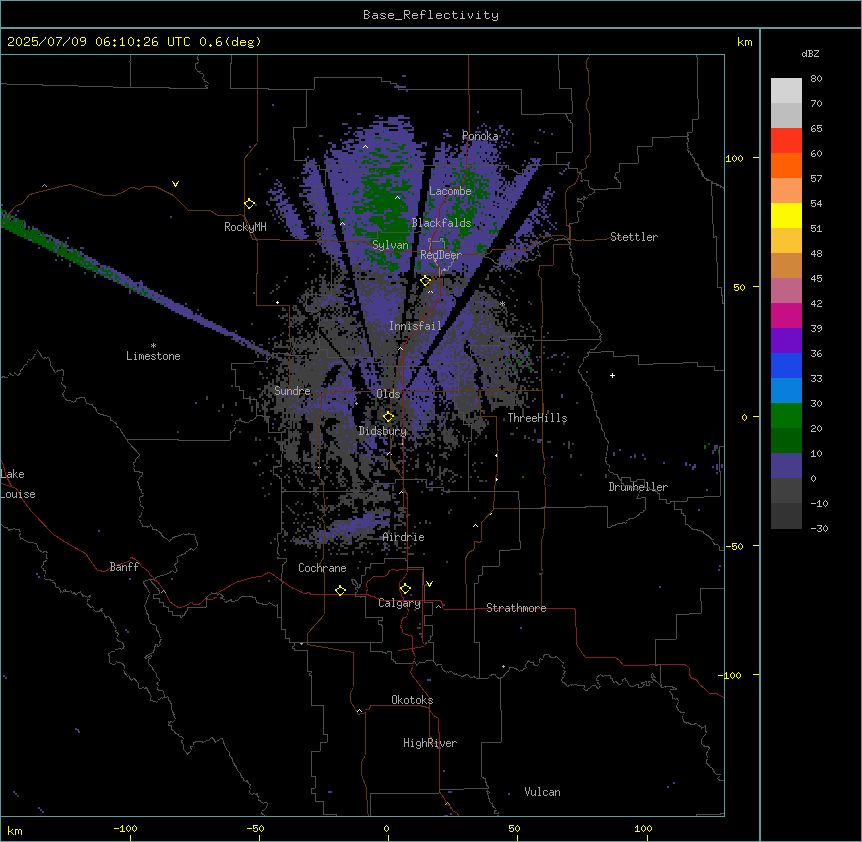Click the Banff label
This screenshot has width=862, height=842.
pyautogui.click(x=124, y=567)
